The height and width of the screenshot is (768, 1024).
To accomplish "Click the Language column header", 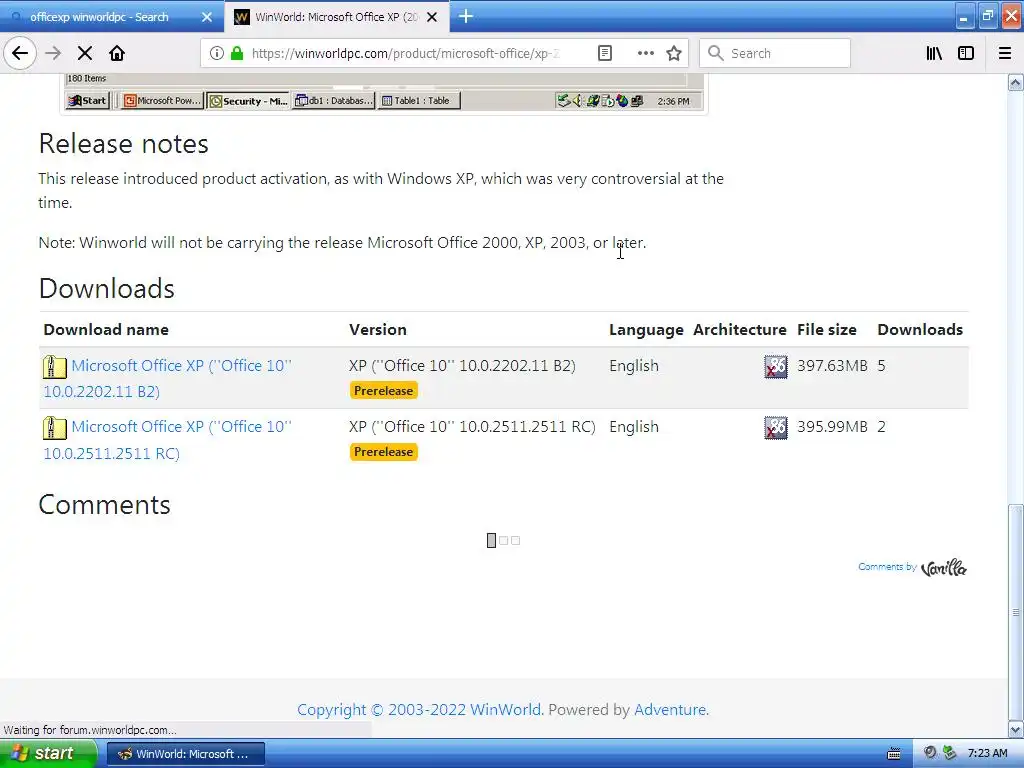I will (x=646, y=330).
